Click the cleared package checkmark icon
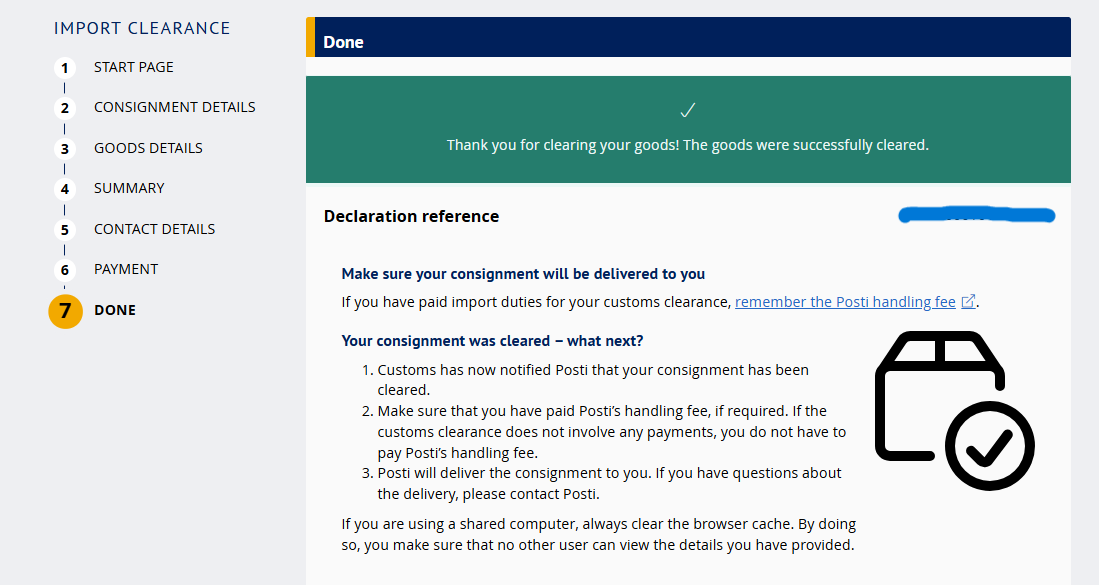Viewport: 1099px width, 585px height. 954,410
